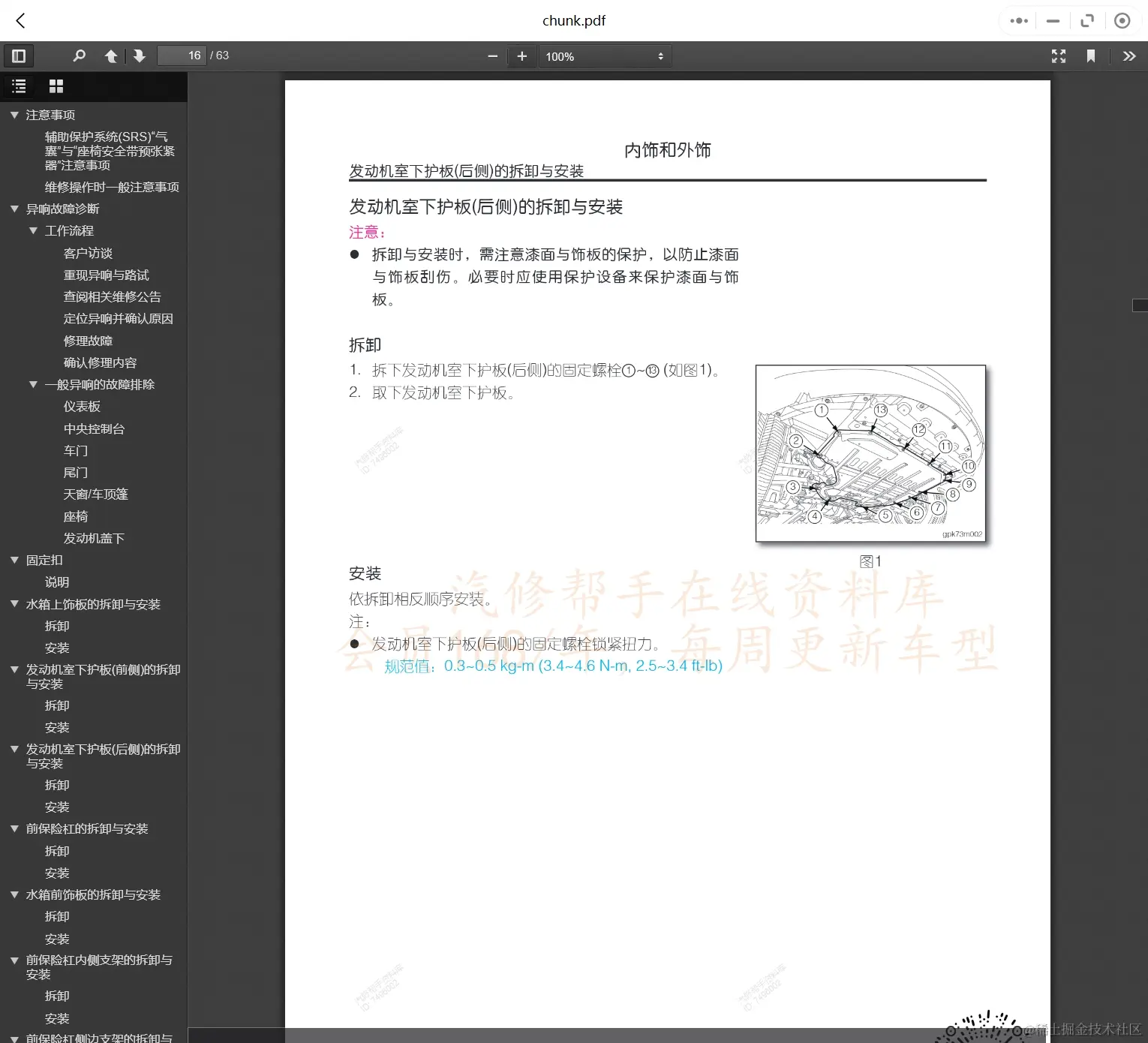The image size is (1148, 1043).
Task: Toggle the sidebar panel visibility
Action: tap(19, 56)
